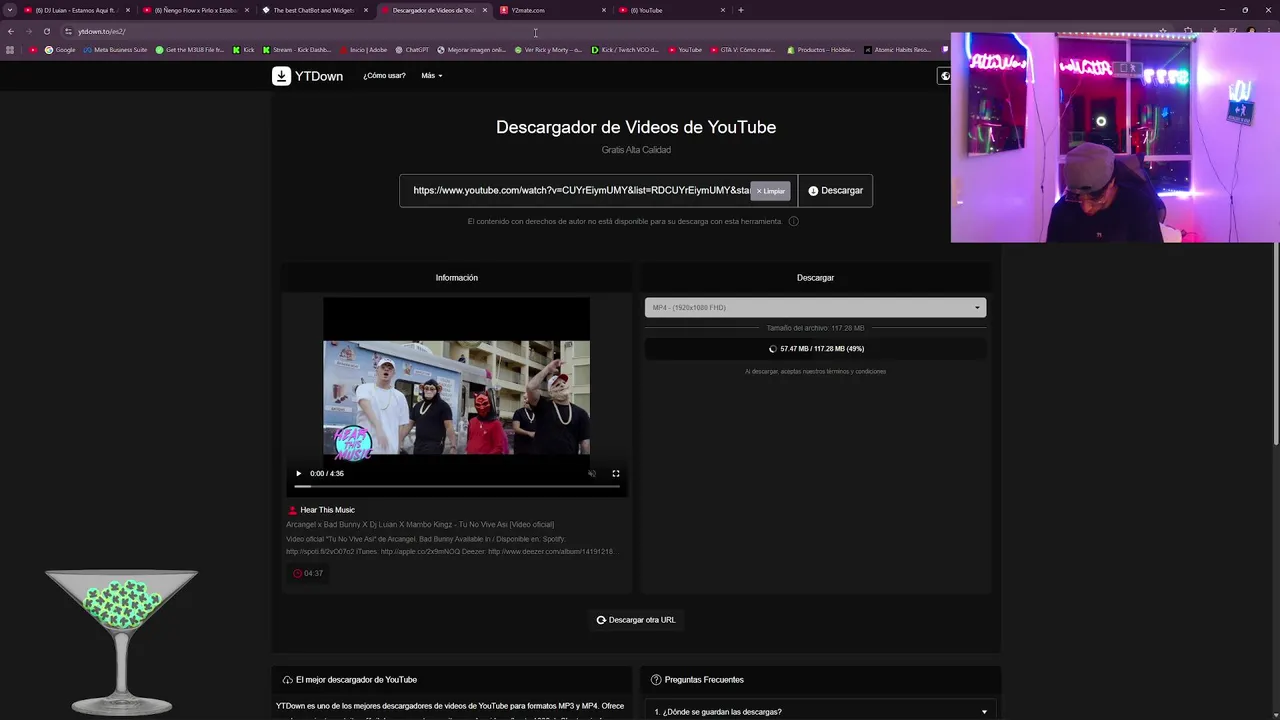Screen dimensions: 1280x720
Task: Click 'Tamaño del archivo: 117.28 MB' text
Action: point(815,328)
